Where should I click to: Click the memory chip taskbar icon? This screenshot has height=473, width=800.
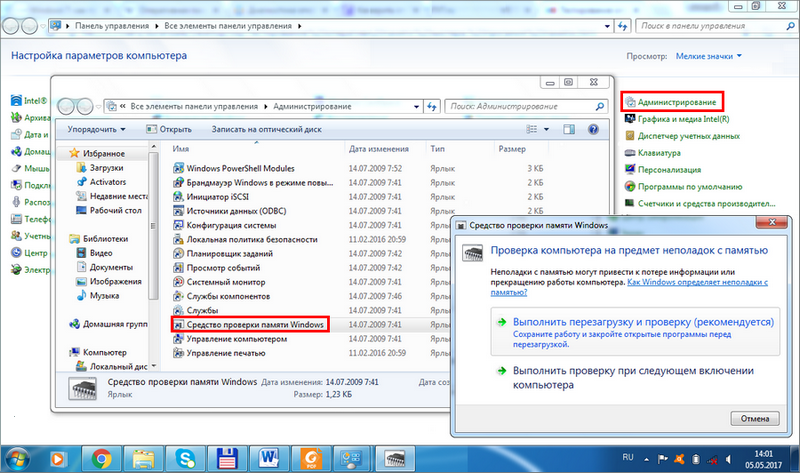(395, 459)
